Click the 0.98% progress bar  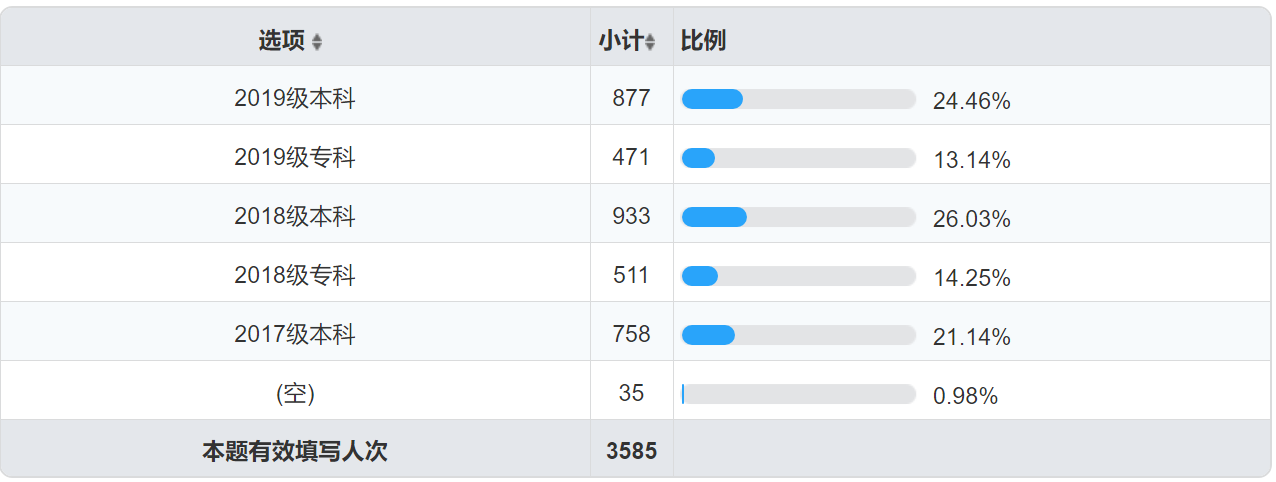798,394
